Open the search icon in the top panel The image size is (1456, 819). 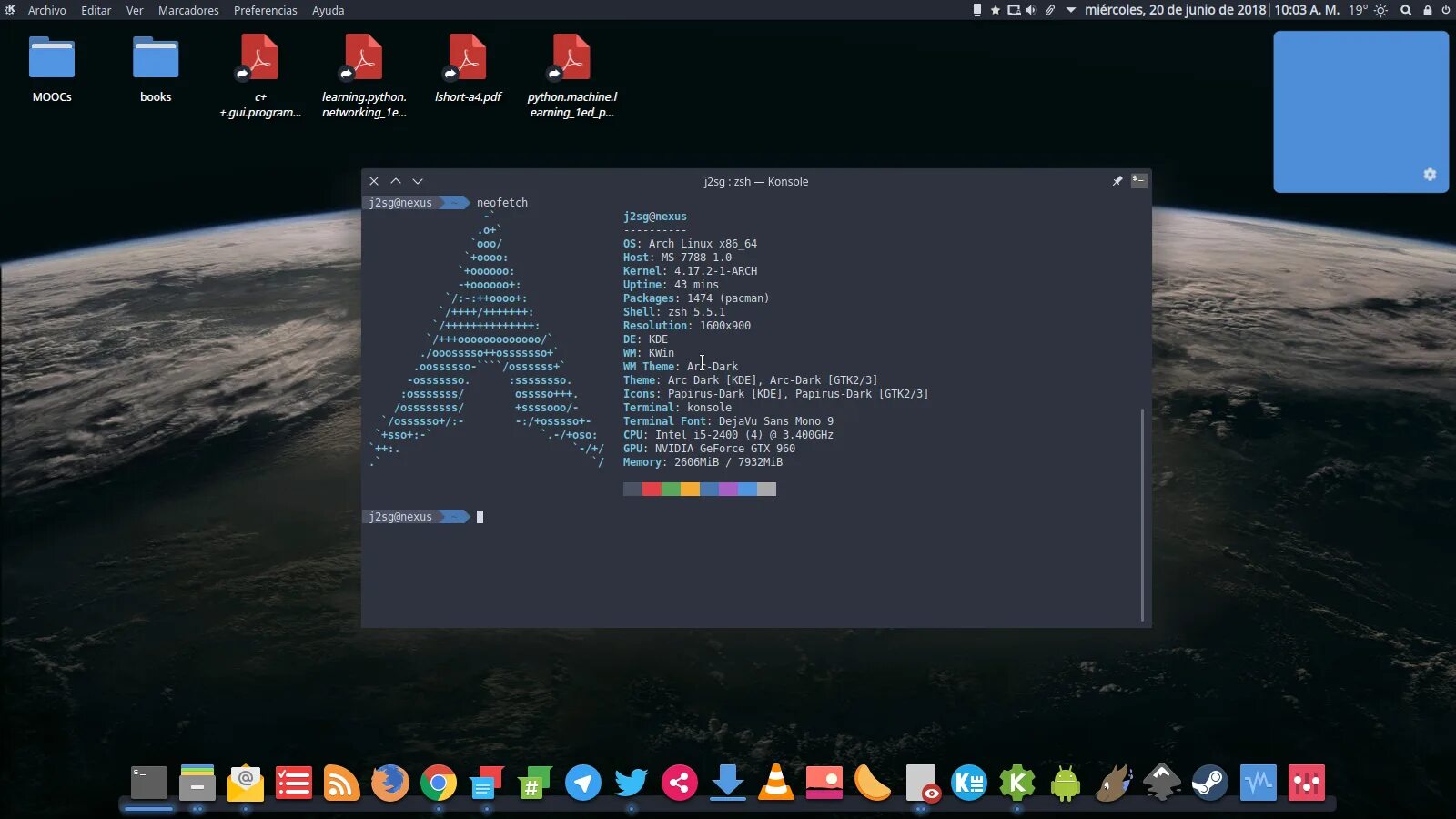[1406, 10]
